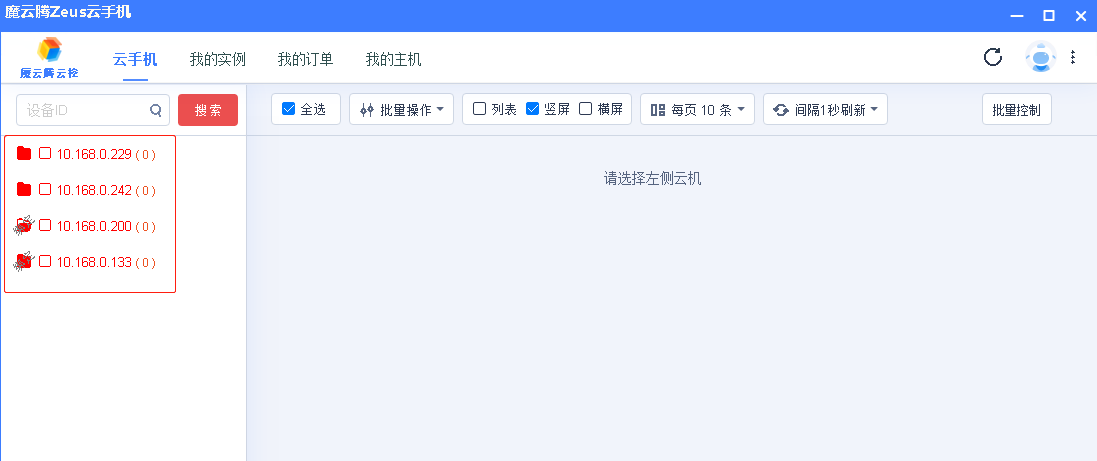
Task: Select the 10.168.0.242 host label
Action: pos(94,190)
